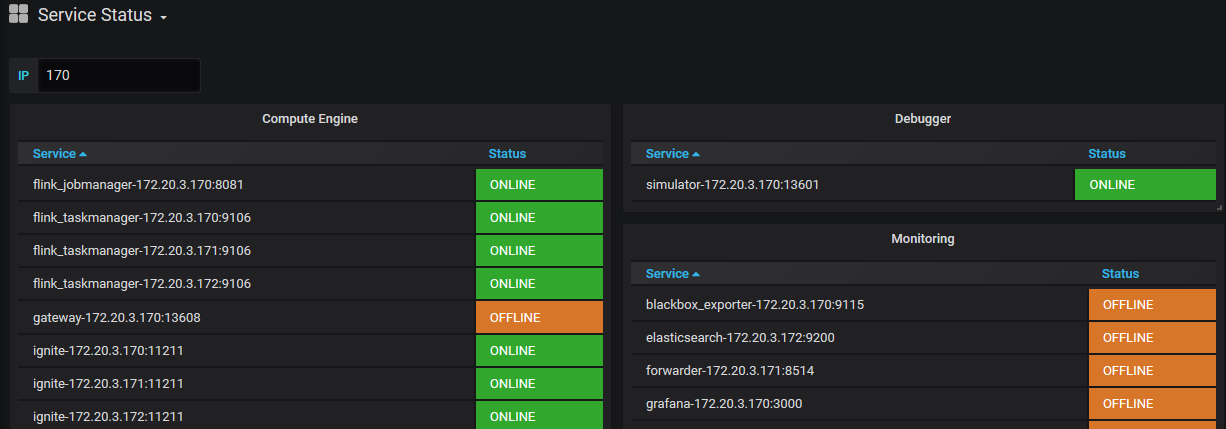The height and width of the screenshot is (429, 1226).
Task: Click Status header in Debugger table
Action: pos(1107,154)
